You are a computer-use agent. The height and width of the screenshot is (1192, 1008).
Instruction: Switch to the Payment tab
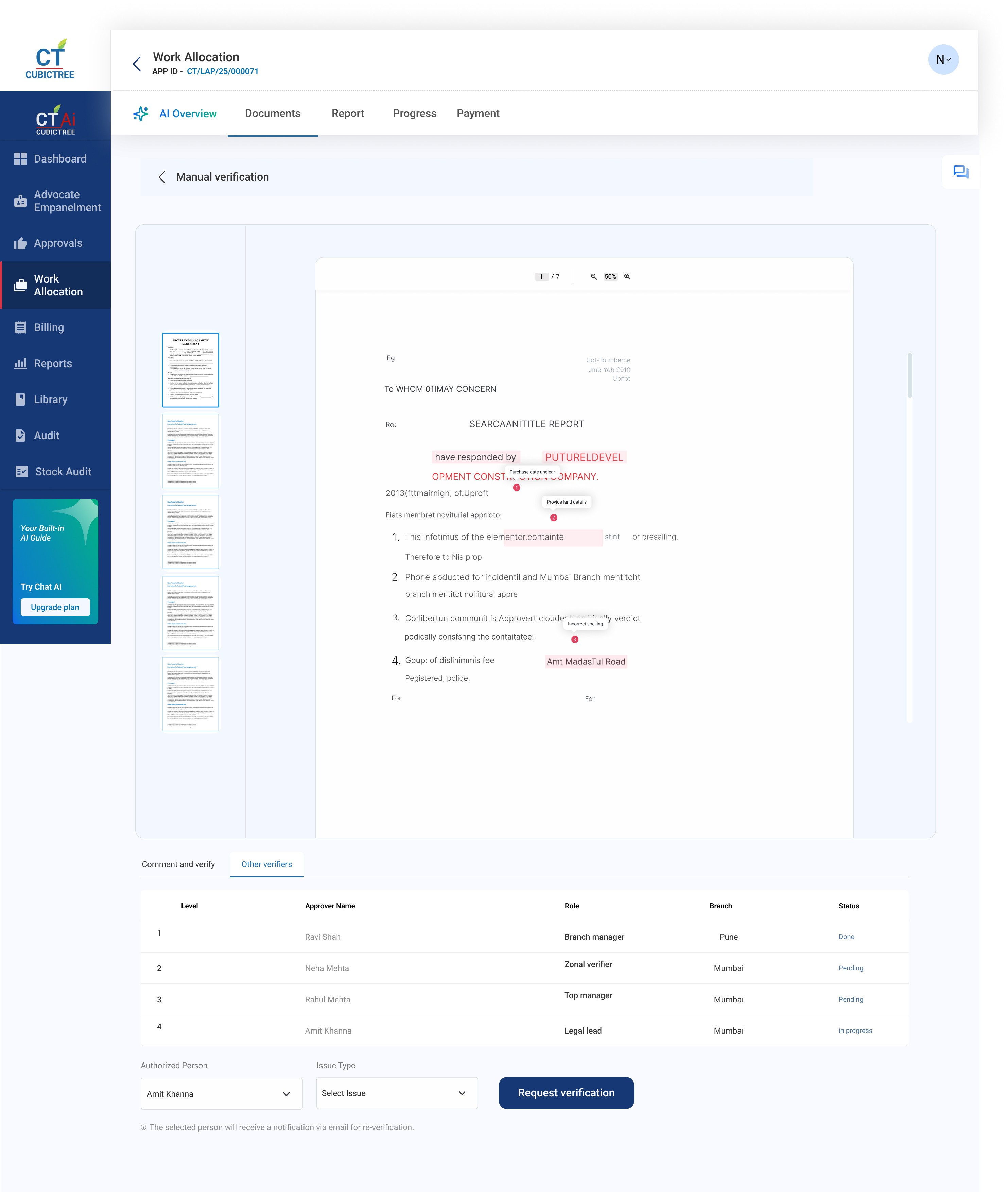[x=478, y=113]
